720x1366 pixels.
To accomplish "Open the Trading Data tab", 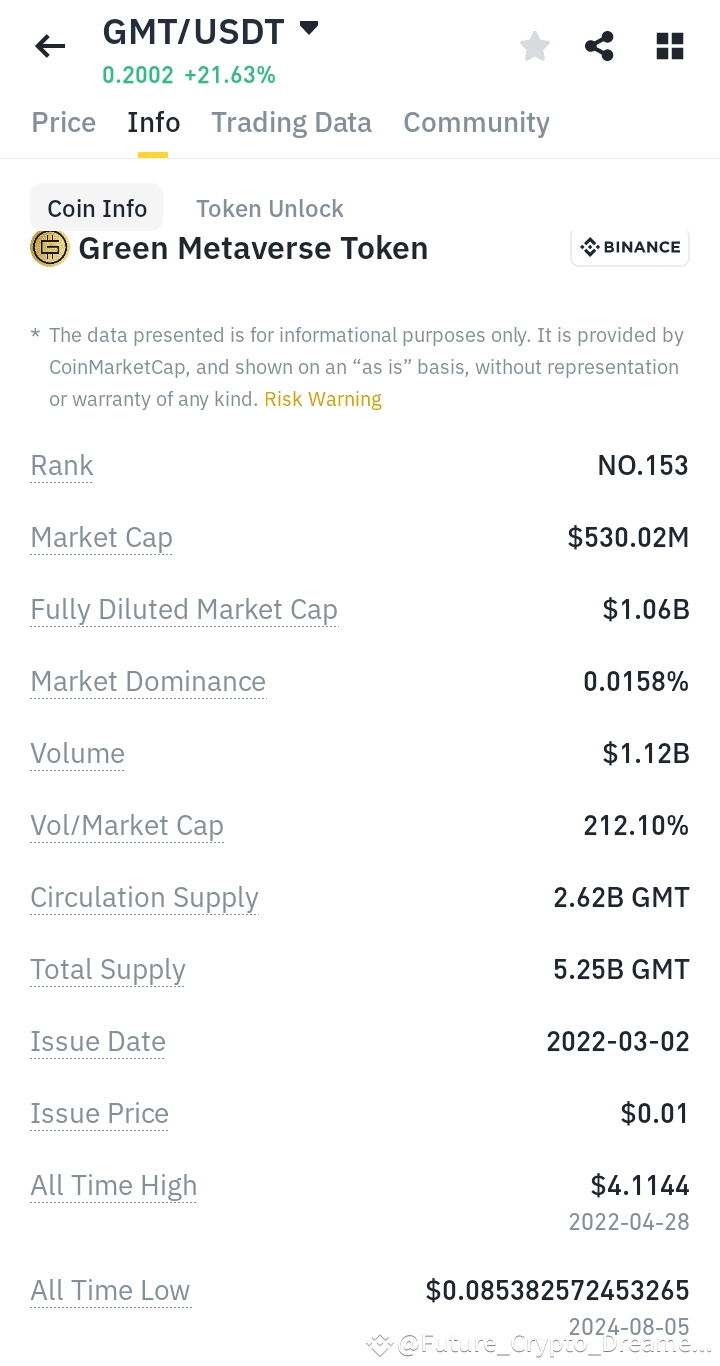I will point(291,123).
